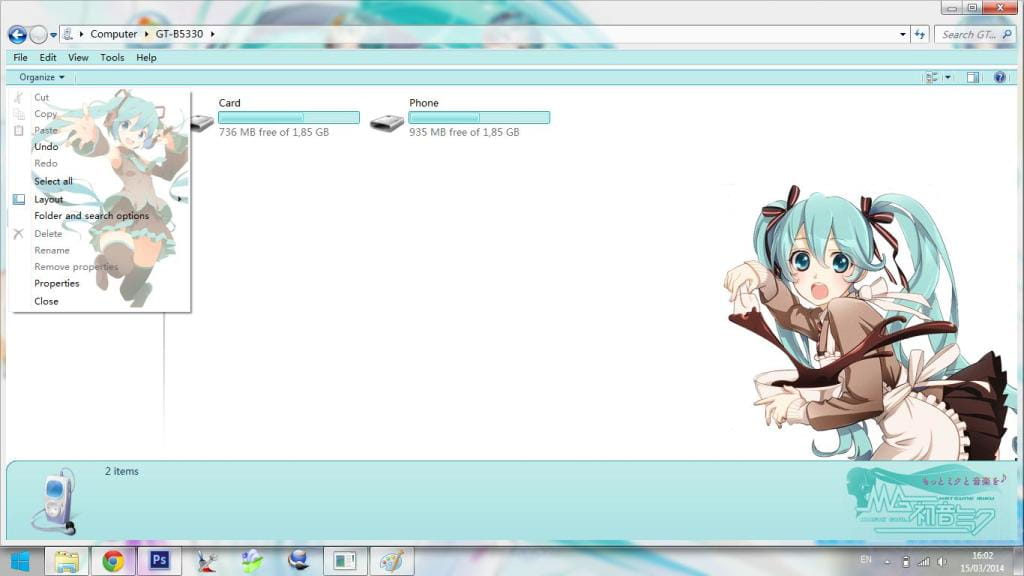This screenshot has width=1024, height=576.
Task: Click the 935 MB free text
Action: [x=464, y=132]
